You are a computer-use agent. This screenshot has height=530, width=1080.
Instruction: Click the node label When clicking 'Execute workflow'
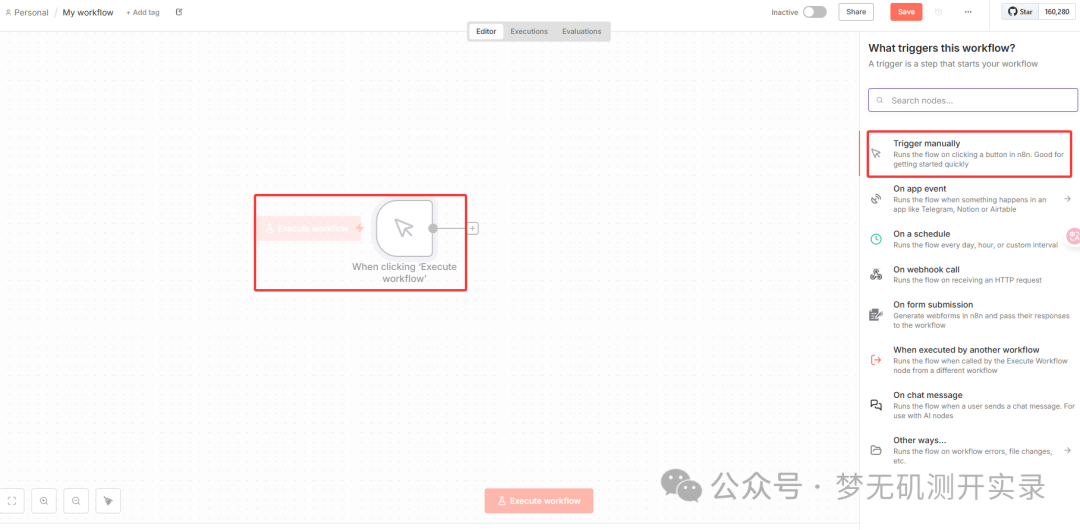404,272
